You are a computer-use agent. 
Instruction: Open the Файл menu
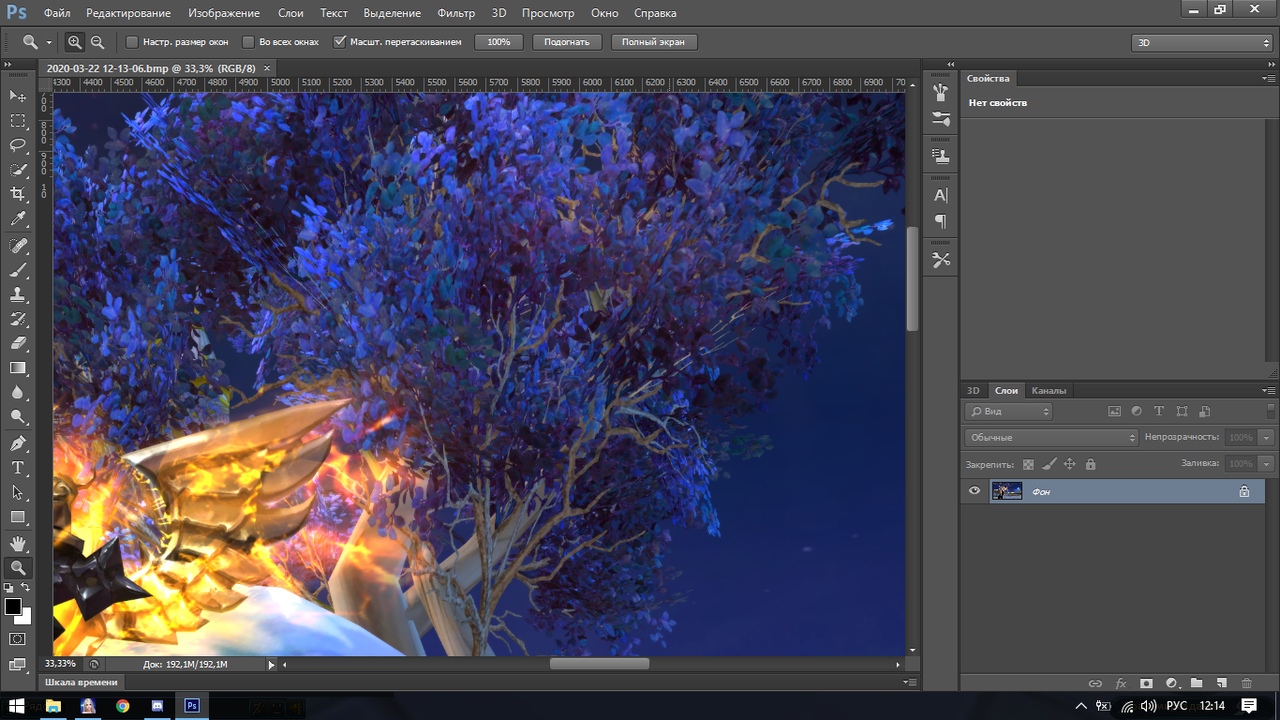tap(57, 13)
